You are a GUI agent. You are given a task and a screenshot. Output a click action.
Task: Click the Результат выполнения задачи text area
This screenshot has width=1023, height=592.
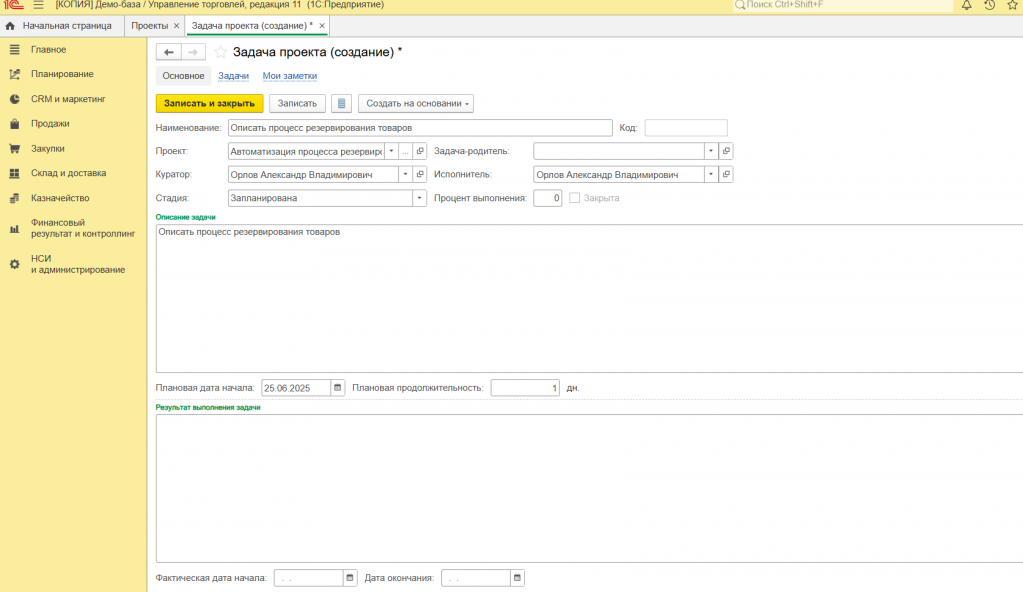tap(589, 488)
